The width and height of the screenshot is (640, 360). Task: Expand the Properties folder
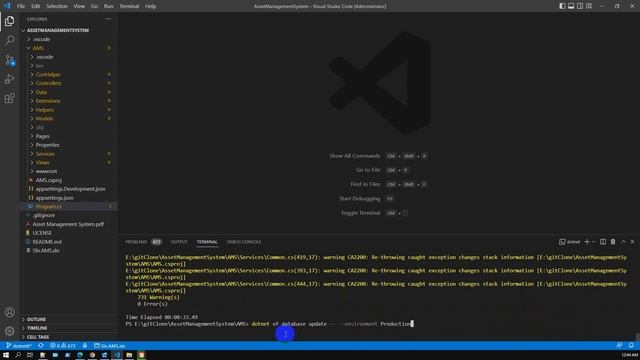[69, 145]
